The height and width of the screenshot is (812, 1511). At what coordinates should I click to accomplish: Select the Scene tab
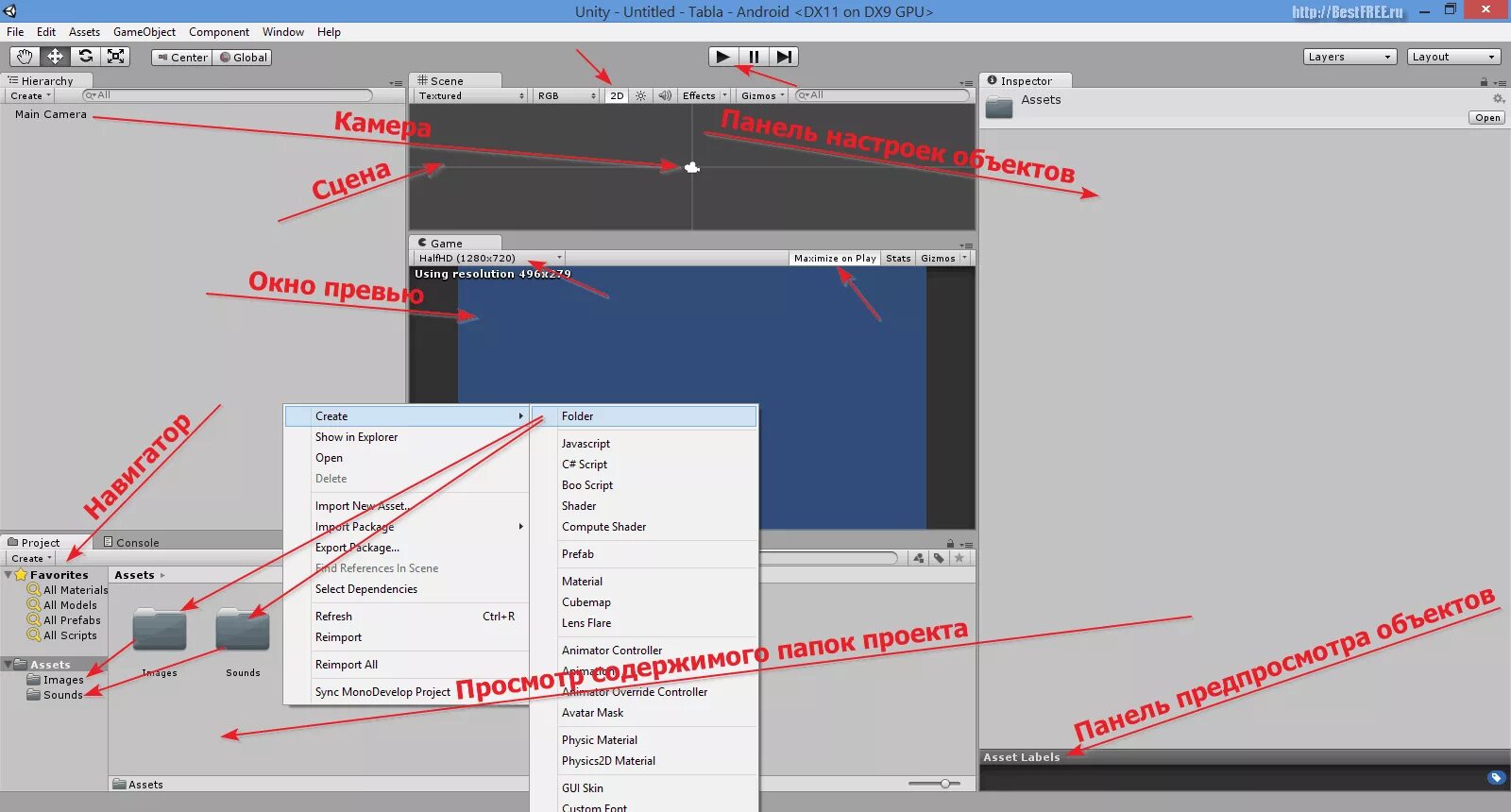pyautogui.click(x=455, y=81)
